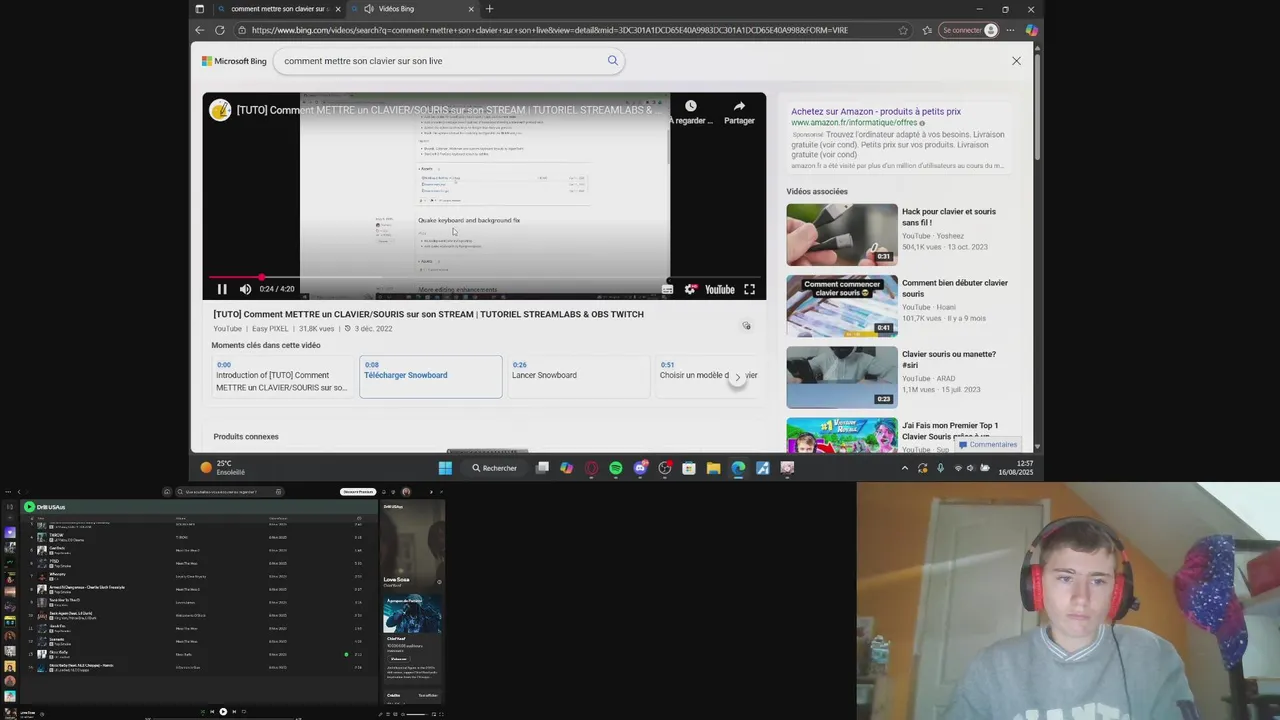Show the next key moments arrow
This screenshot has width=1280, height=720.
coord(737,377)
